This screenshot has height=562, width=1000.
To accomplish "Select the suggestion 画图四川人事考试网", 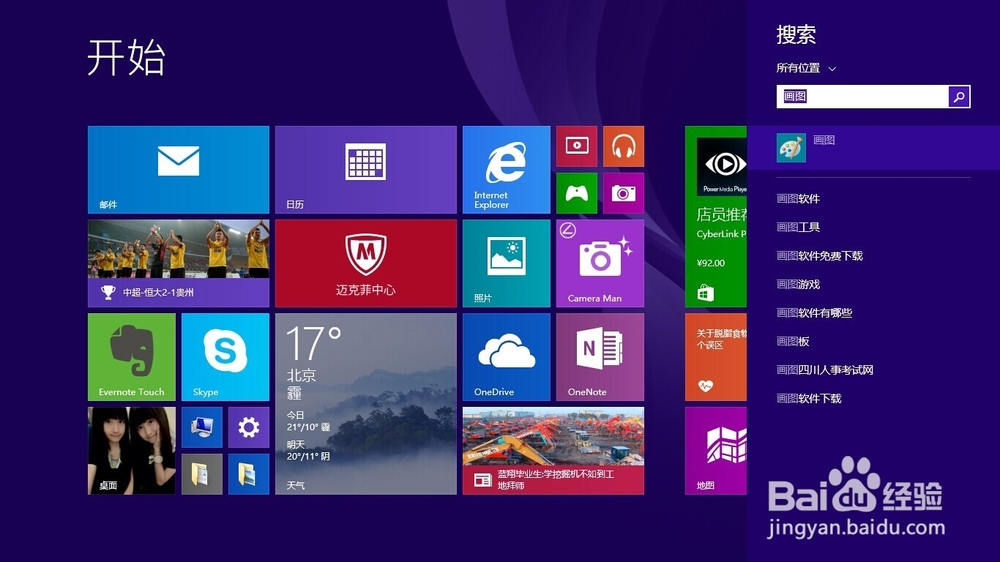I will pos(825,370).
